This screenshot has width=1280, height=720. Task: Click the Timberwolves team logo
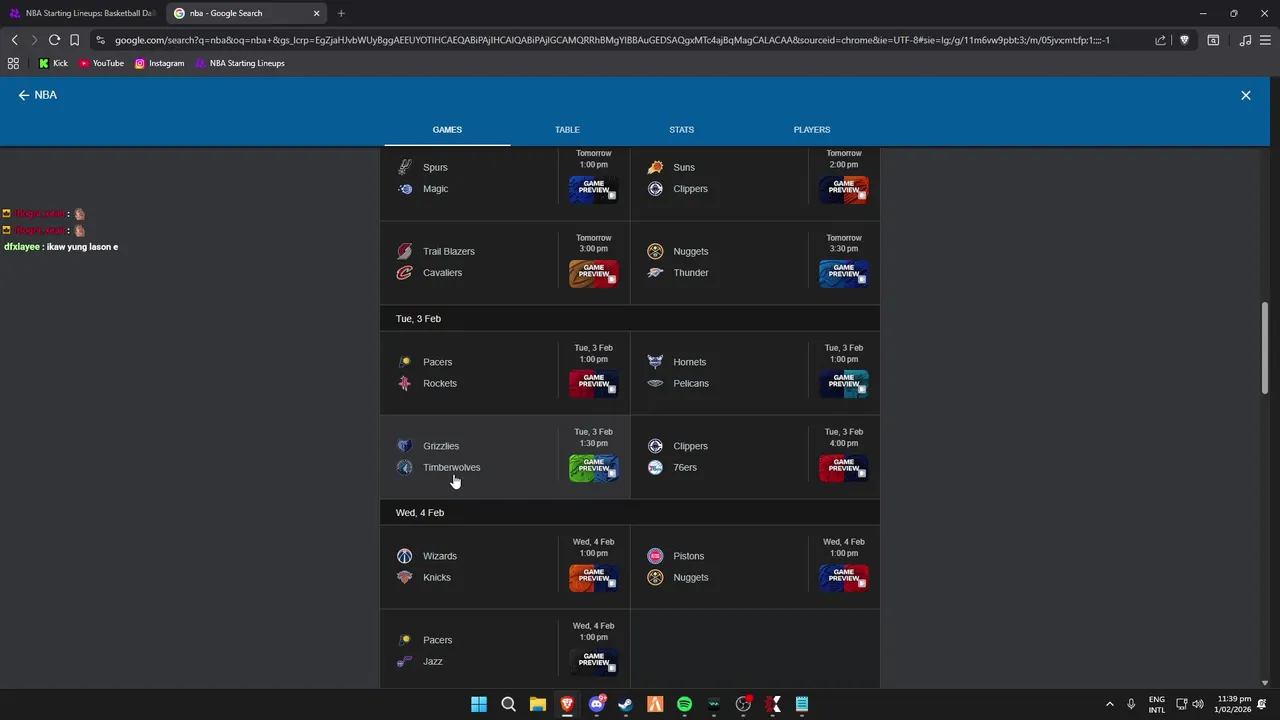[405, 467]
